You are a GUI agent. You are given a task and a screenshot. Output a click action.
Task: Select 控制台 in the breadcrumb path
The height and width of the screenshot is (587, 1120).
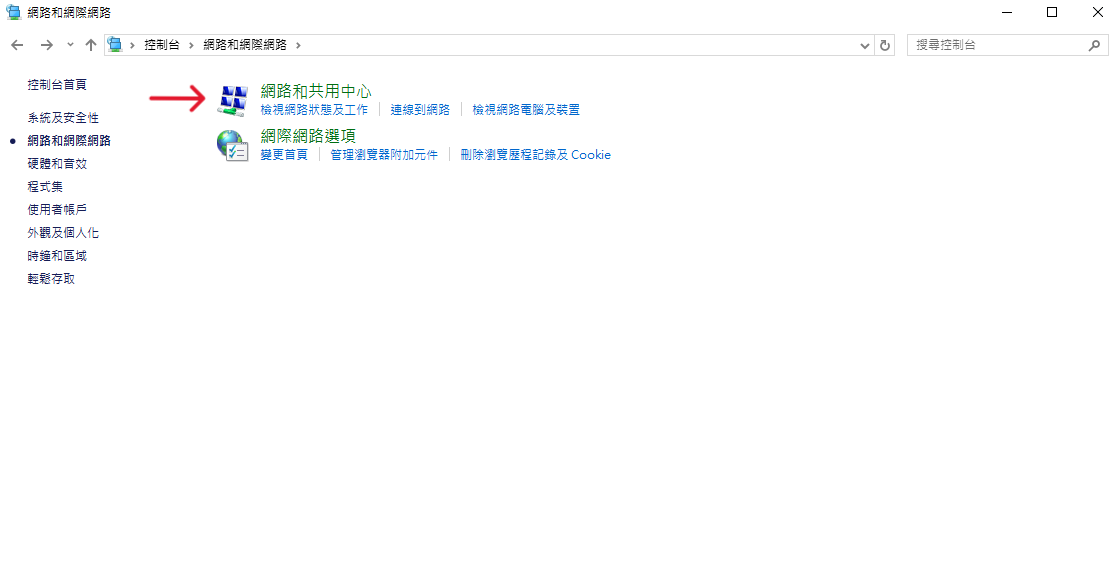[162, 45]
